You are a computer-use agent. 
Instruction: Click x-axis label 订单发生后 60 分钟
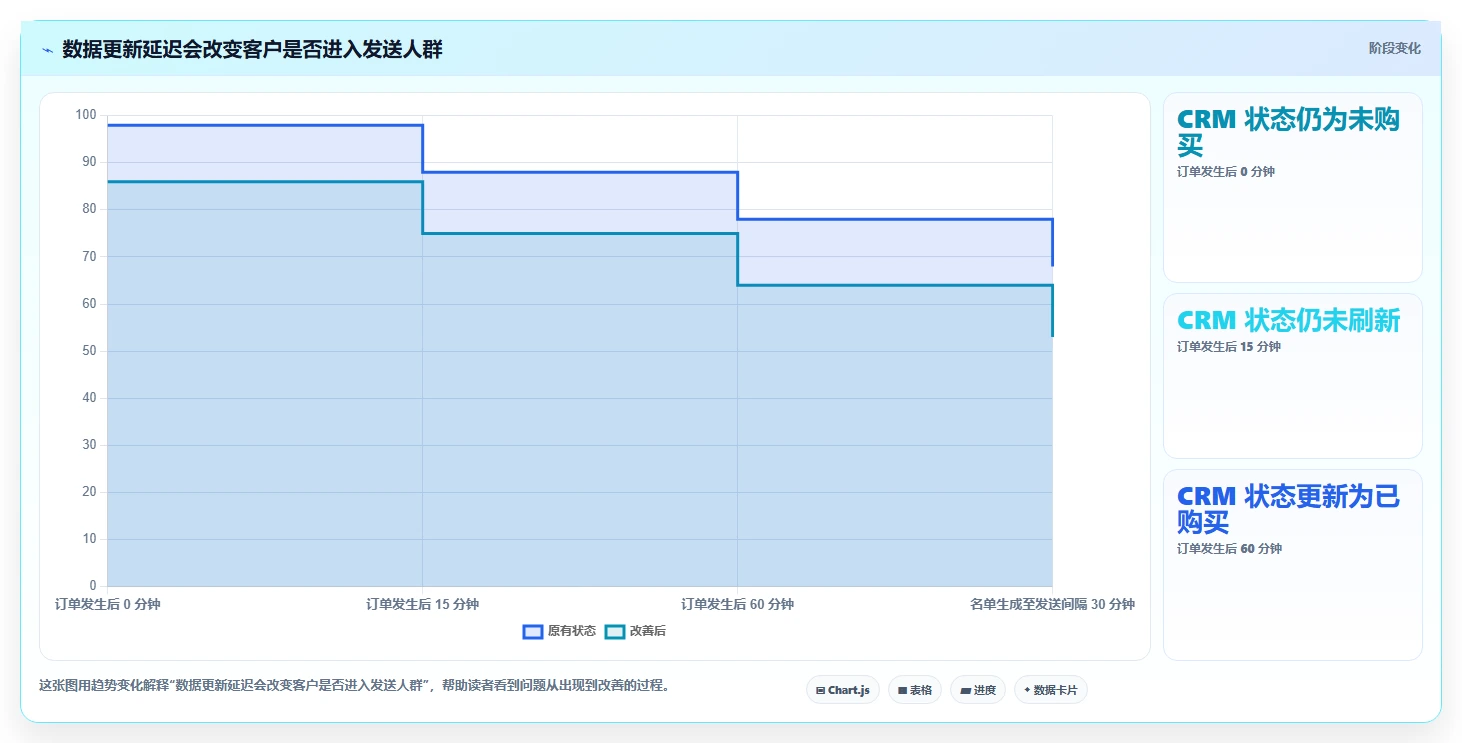pos(737,604)
